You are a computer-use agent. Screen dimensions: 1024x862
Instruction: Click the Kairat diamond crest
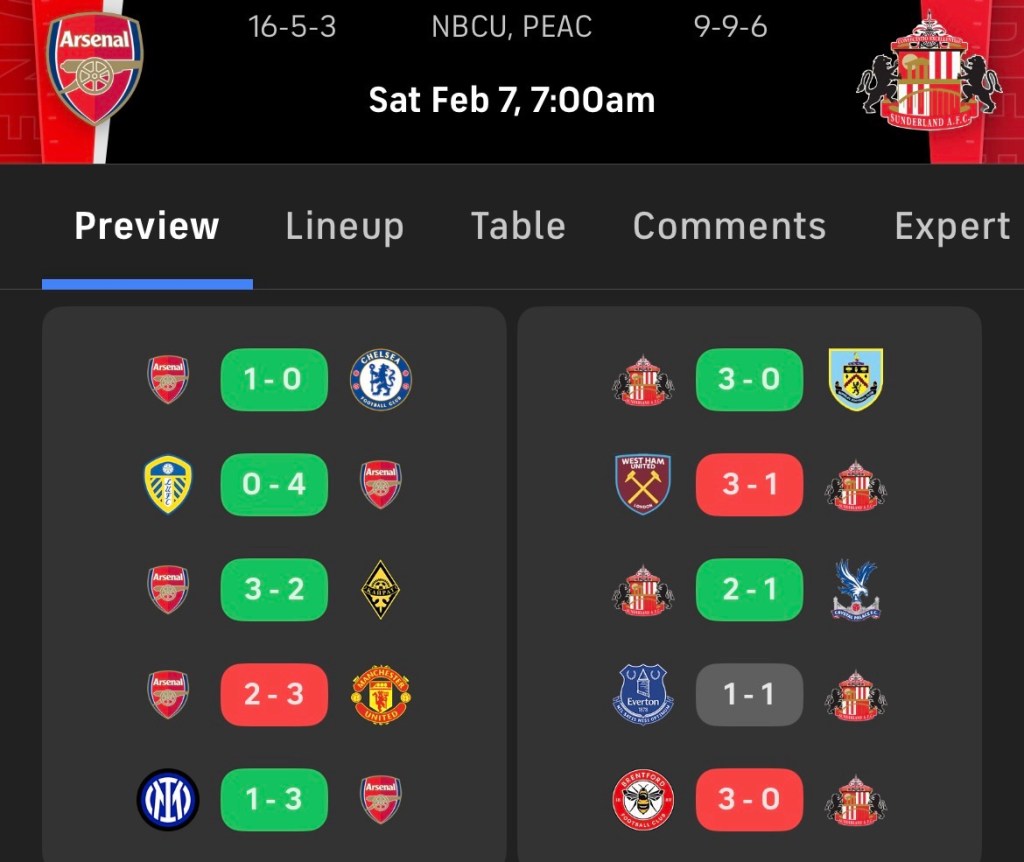(381, 589)
